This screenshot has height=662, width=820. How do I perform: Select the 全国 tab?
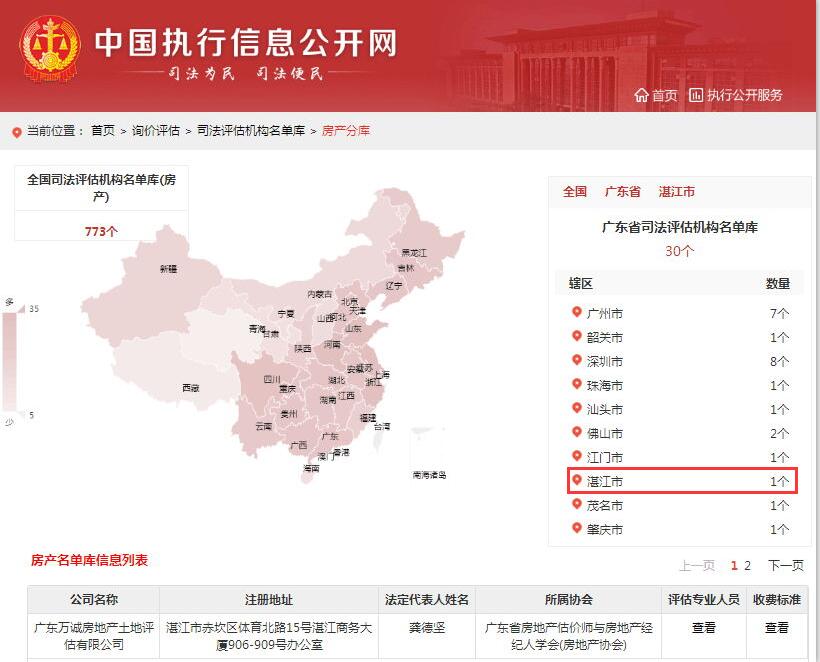tap(575, 192)
